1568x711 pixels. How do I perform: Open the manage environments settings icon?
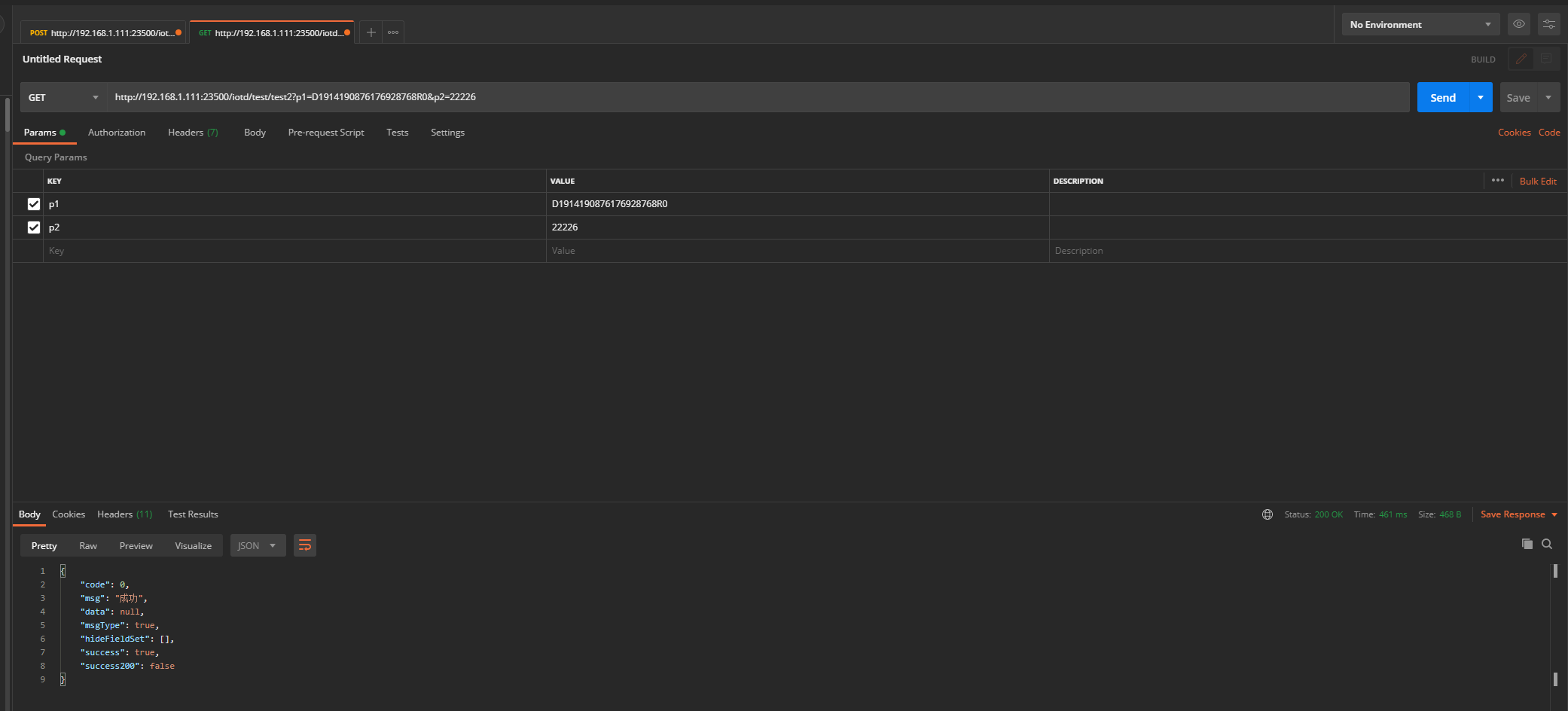1548,24
